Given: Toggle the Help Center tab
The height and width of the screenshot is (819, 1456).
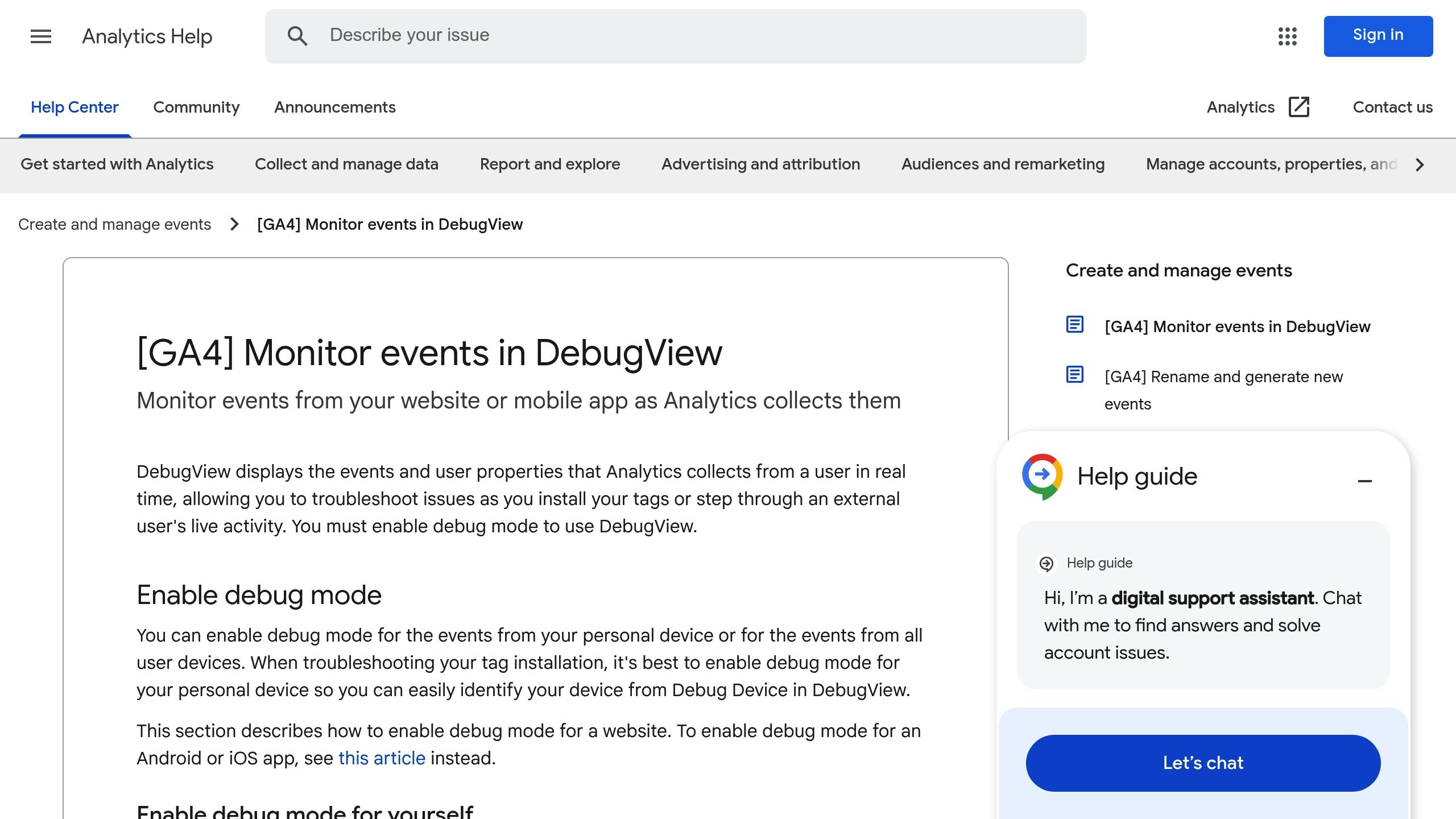Looking at the screenshot, I should pyautogui.click(x=74, y=107).
